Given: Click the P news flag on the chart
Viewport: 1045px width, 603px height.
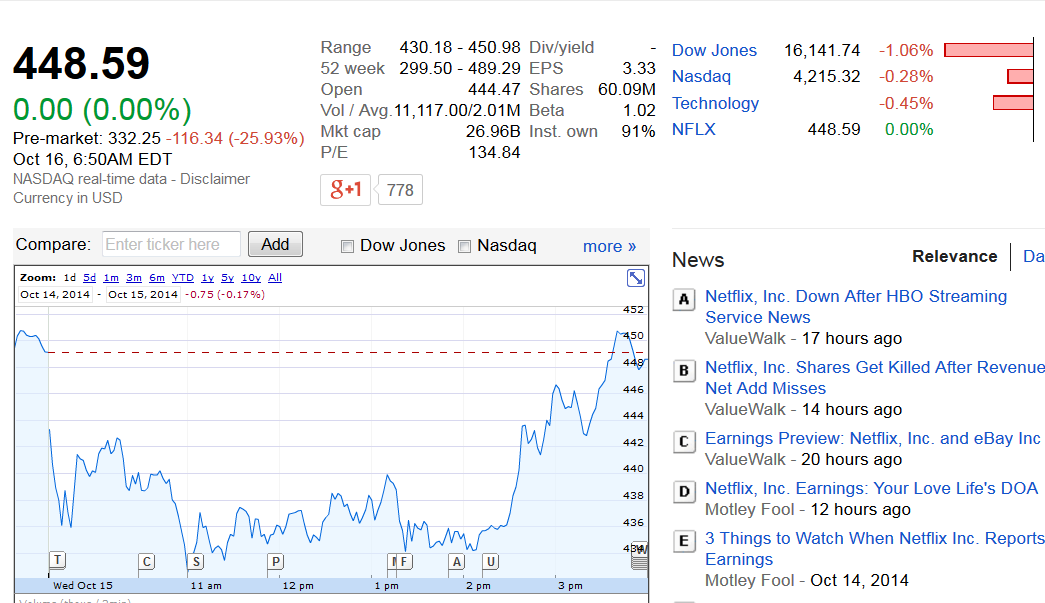Looking at the screenshot, I should tap(275, 562).
